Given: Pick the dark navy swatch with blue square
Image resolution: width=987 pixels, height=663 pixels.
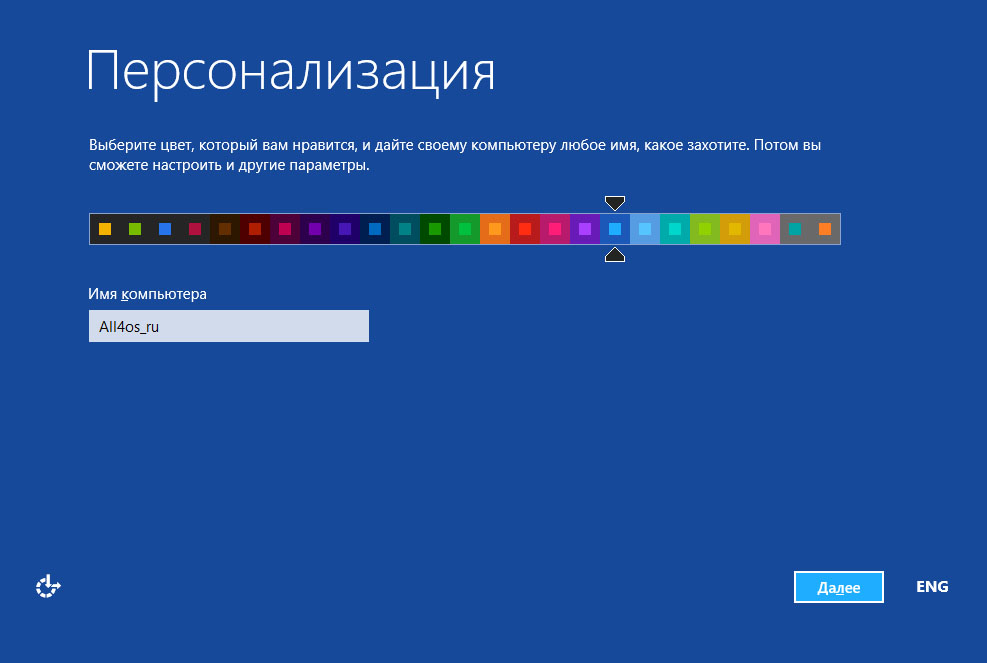Looking at the screenshot, I should pyautogui.click(x=375, y=229).
